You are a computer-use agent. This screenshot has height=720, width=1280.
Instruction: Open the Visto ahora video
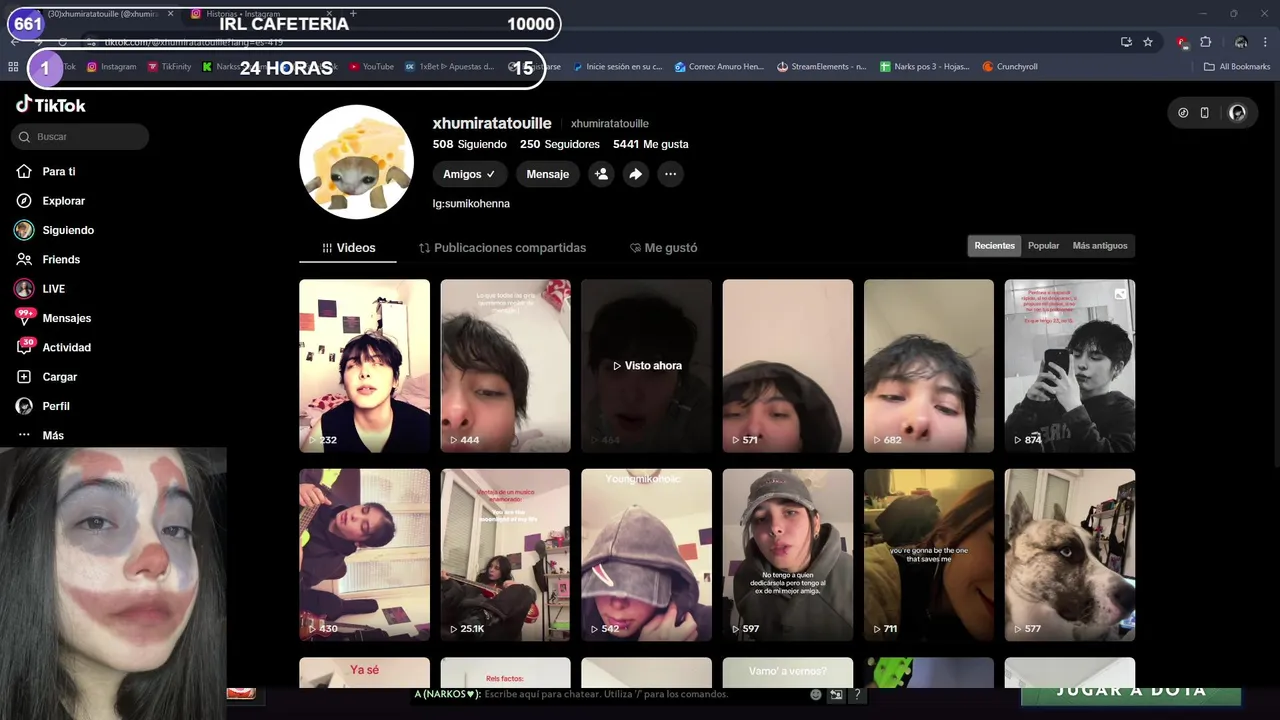tap(646, 366)
